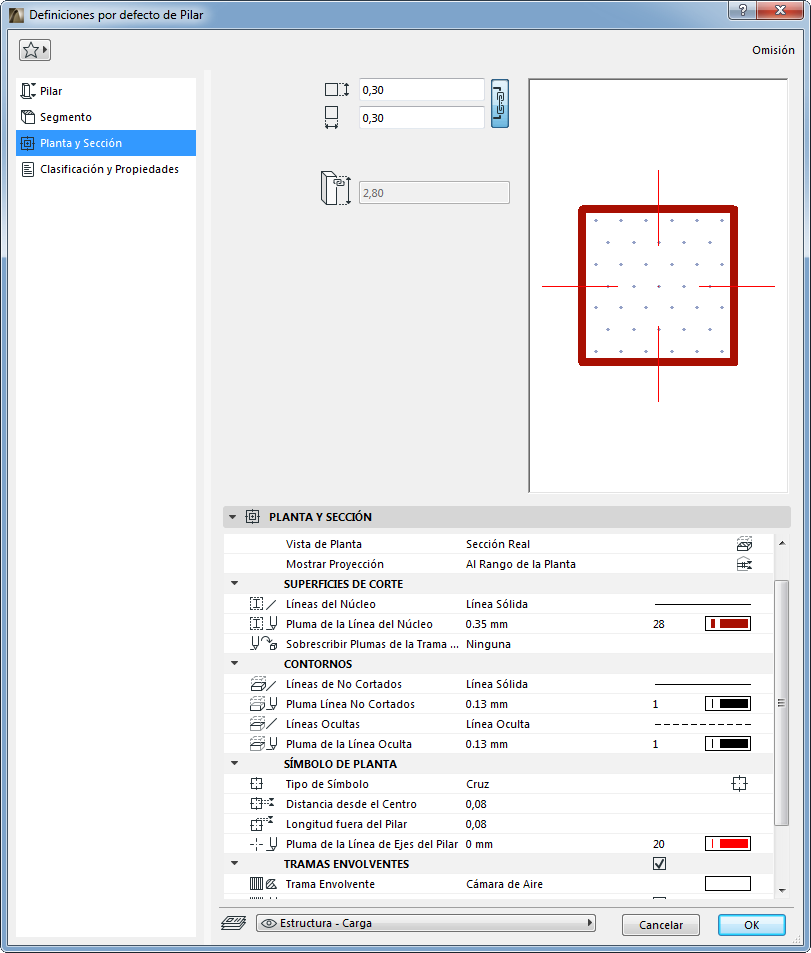Screen dimensions: 811x953
Task: Click the Omisión label
Action: click(773, 50)
